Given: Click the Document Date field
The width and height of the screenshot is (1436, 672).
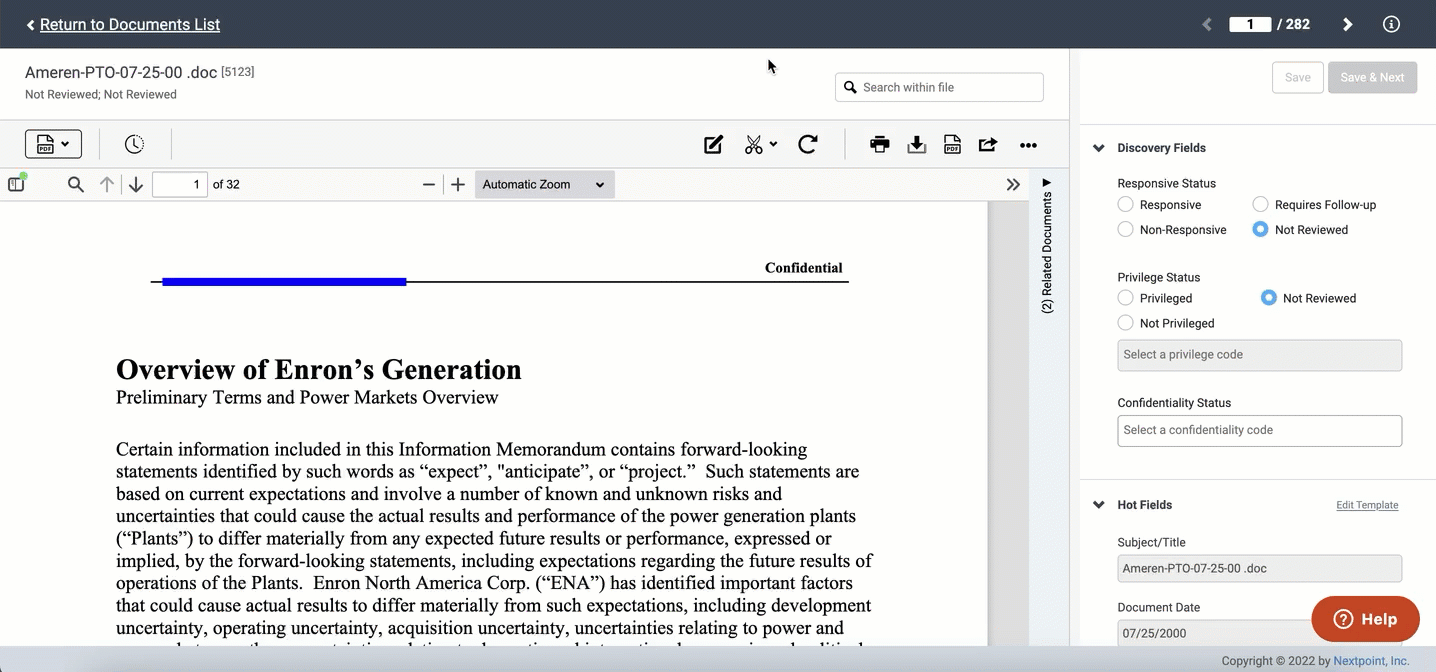Looking at the screenshot, I should (x=1259, y=633).
